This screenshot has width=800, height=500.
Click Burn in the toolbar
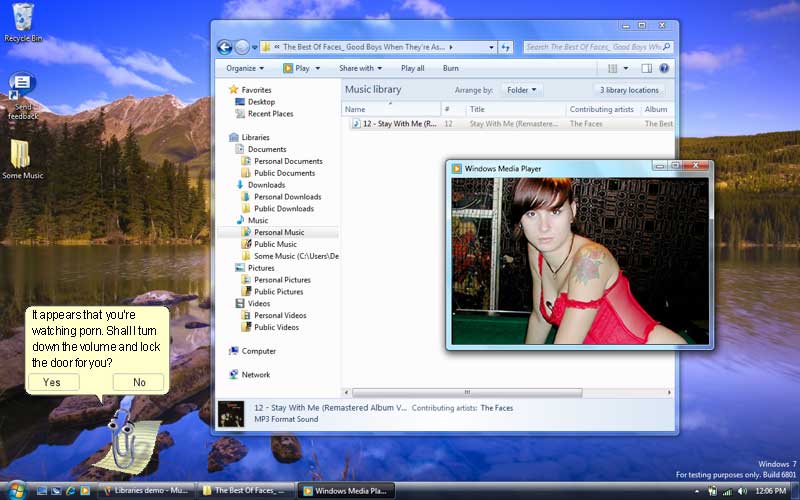[451, 68]
